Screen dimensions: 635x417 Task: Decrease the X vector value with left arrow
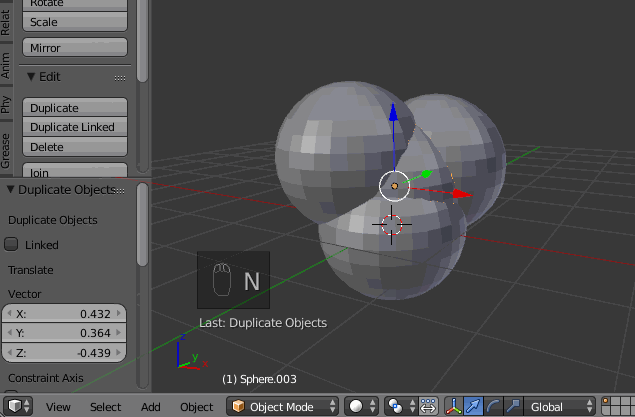(10, 313)
